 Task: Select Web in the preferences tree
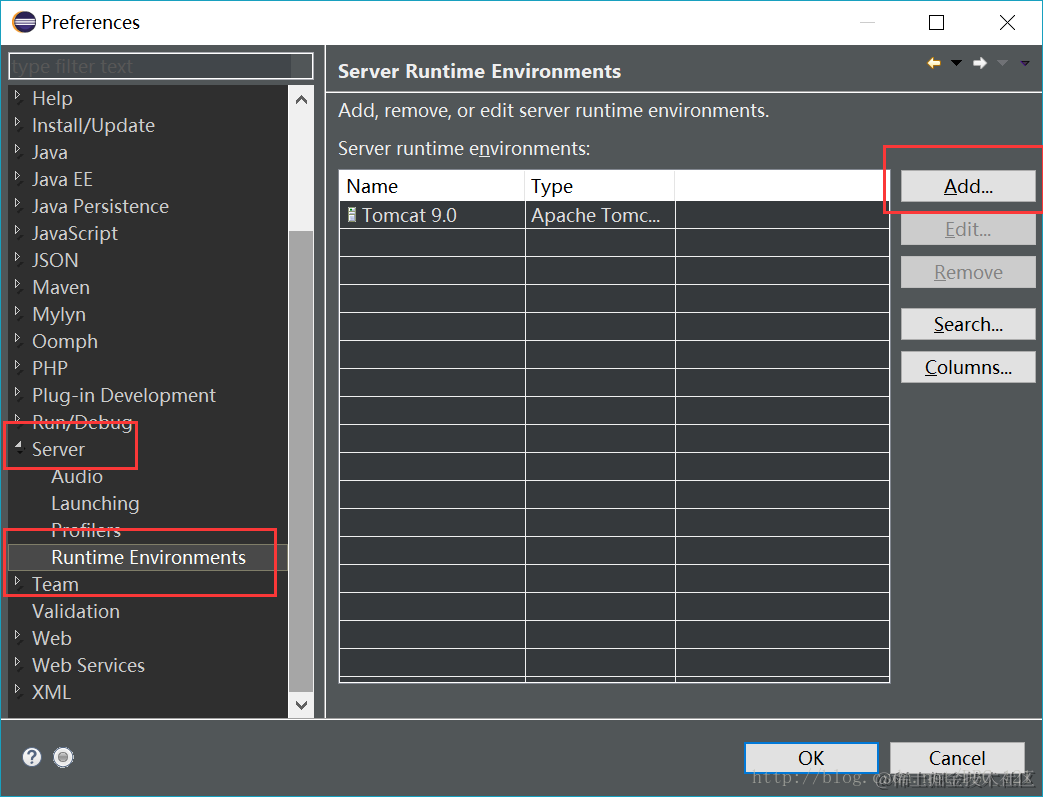(x=52, y=638)
